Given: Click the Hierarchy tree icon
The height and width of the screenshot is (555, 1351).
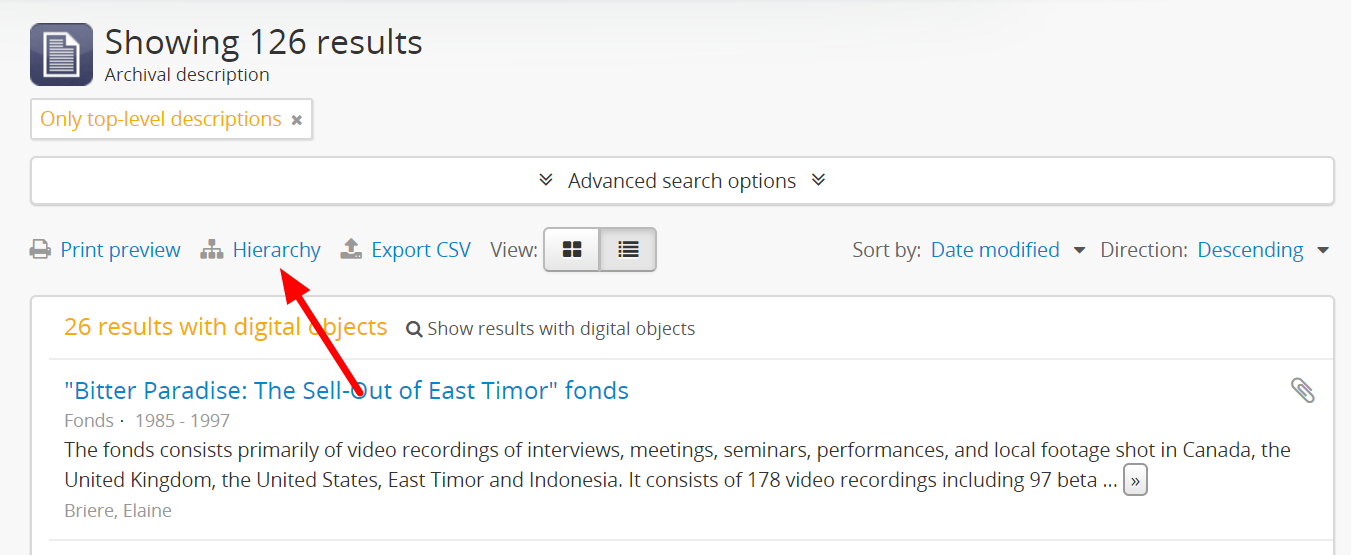Looking at the screenshot, I should 211,250.
